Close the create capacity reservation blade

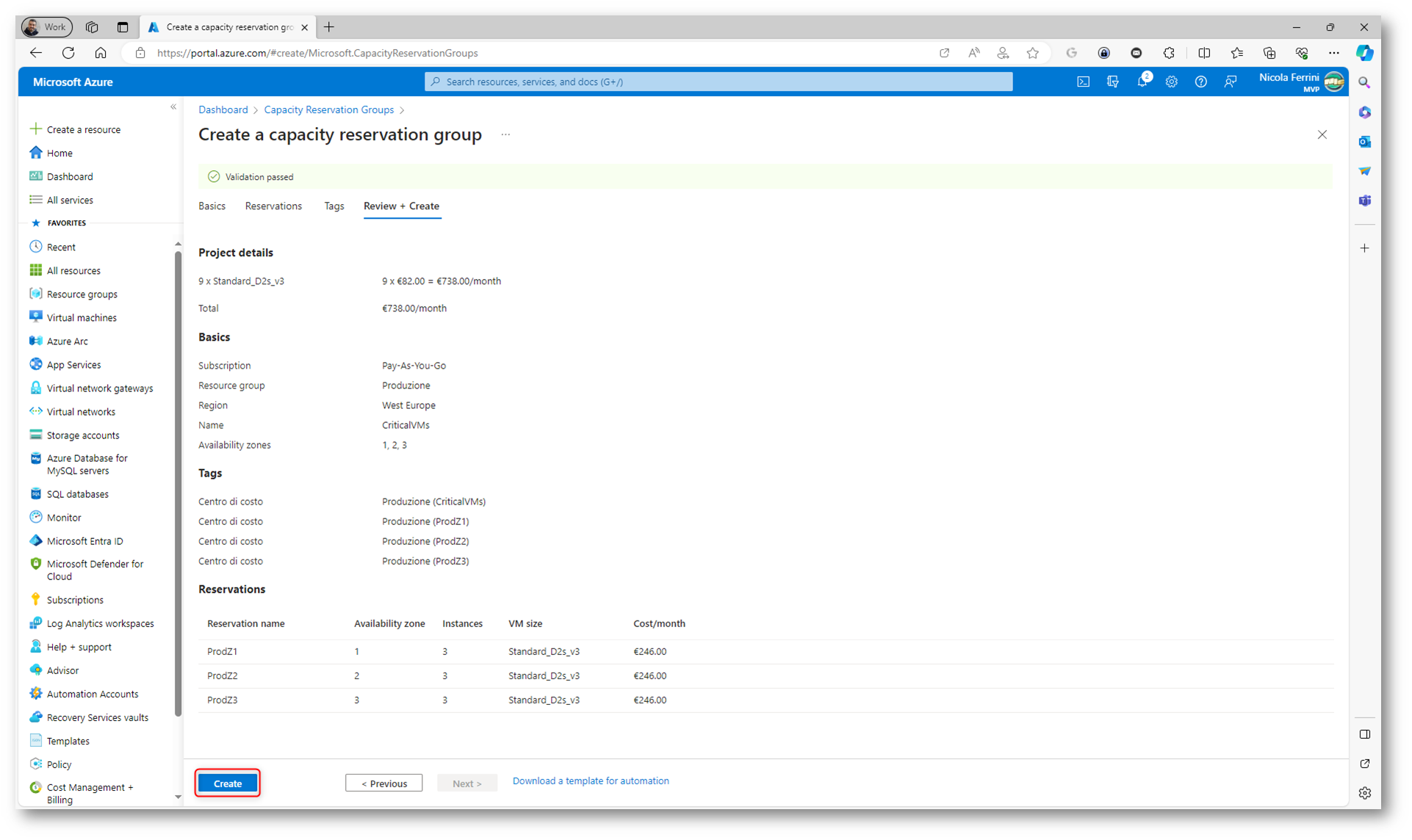pyautogui.click(x=1322, y=135)
